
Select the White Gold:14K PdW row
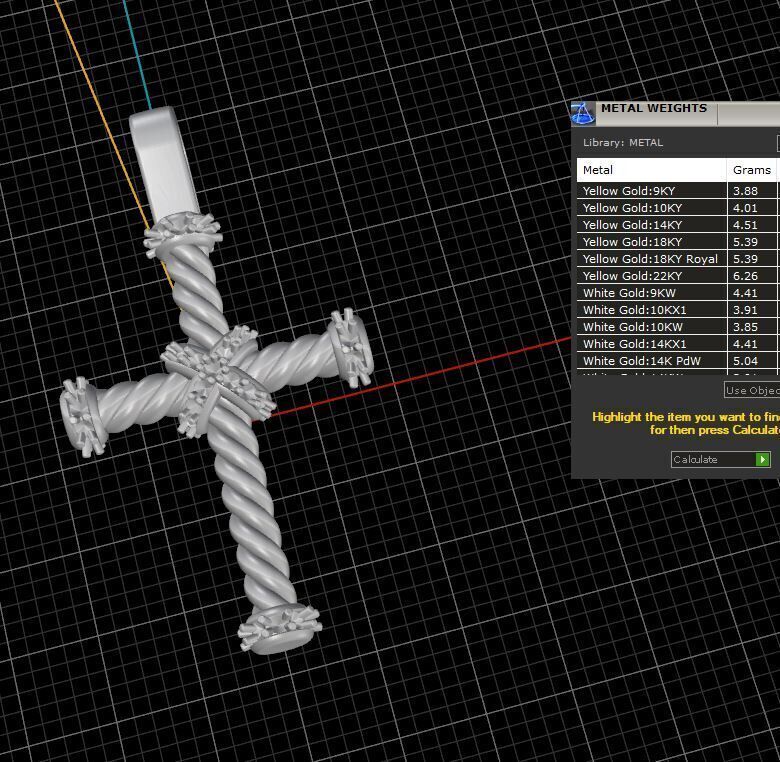(678, 360)
